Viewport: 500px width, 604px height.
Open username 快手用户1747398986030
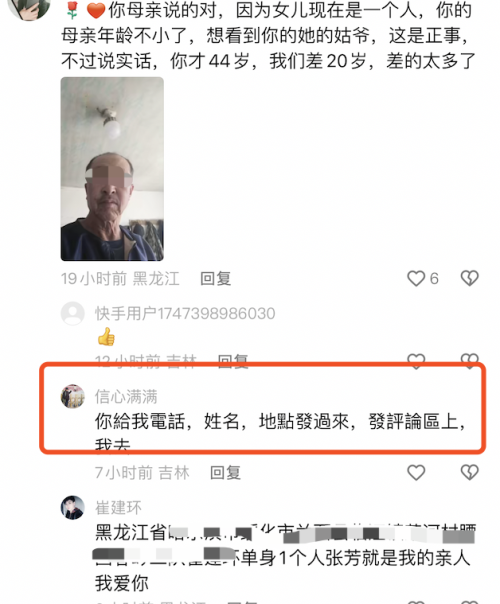pyautogui.click(x=185, y=314)
